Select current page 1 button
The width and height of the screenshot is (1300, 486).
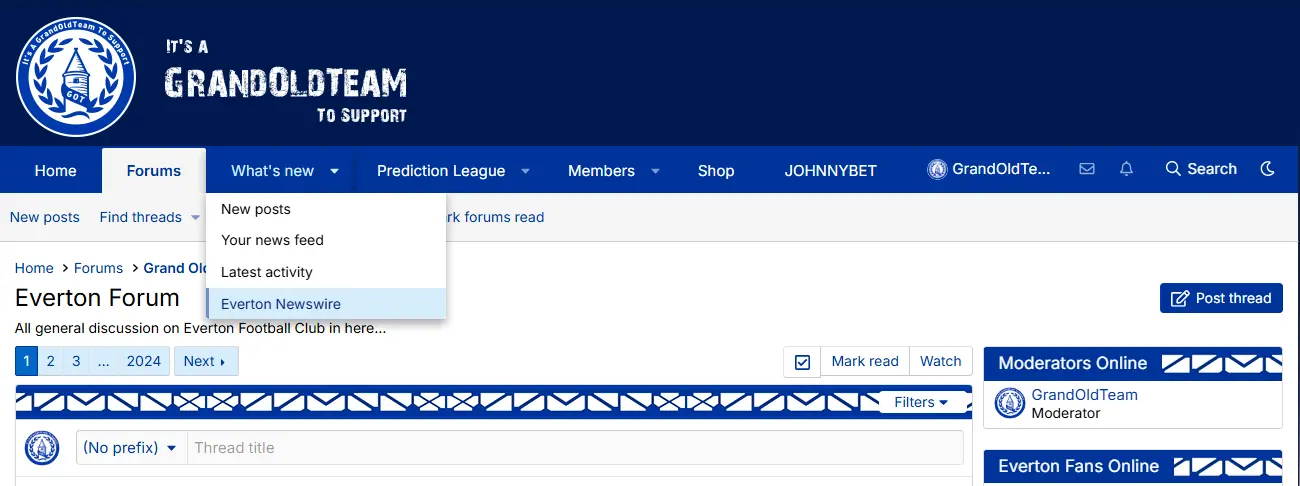click(x=27, y=361)
